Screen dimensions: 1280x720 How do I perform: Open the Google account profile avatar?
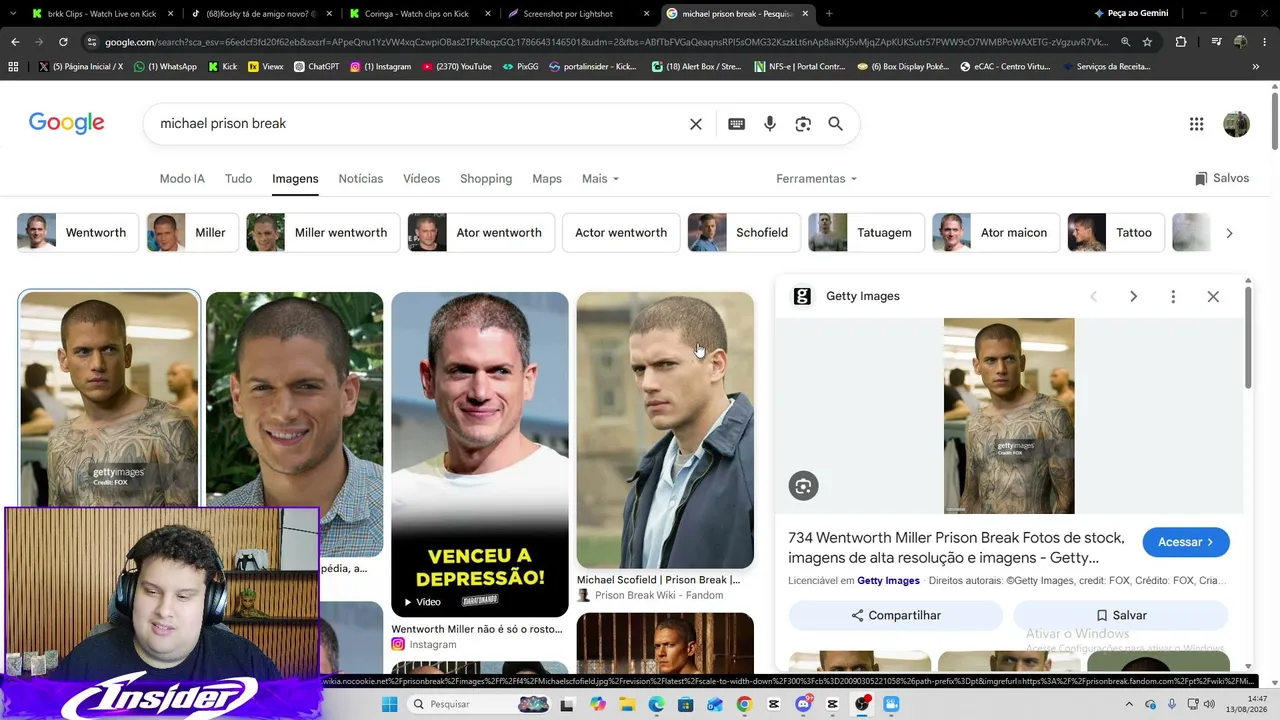[x=1236, y=124]
